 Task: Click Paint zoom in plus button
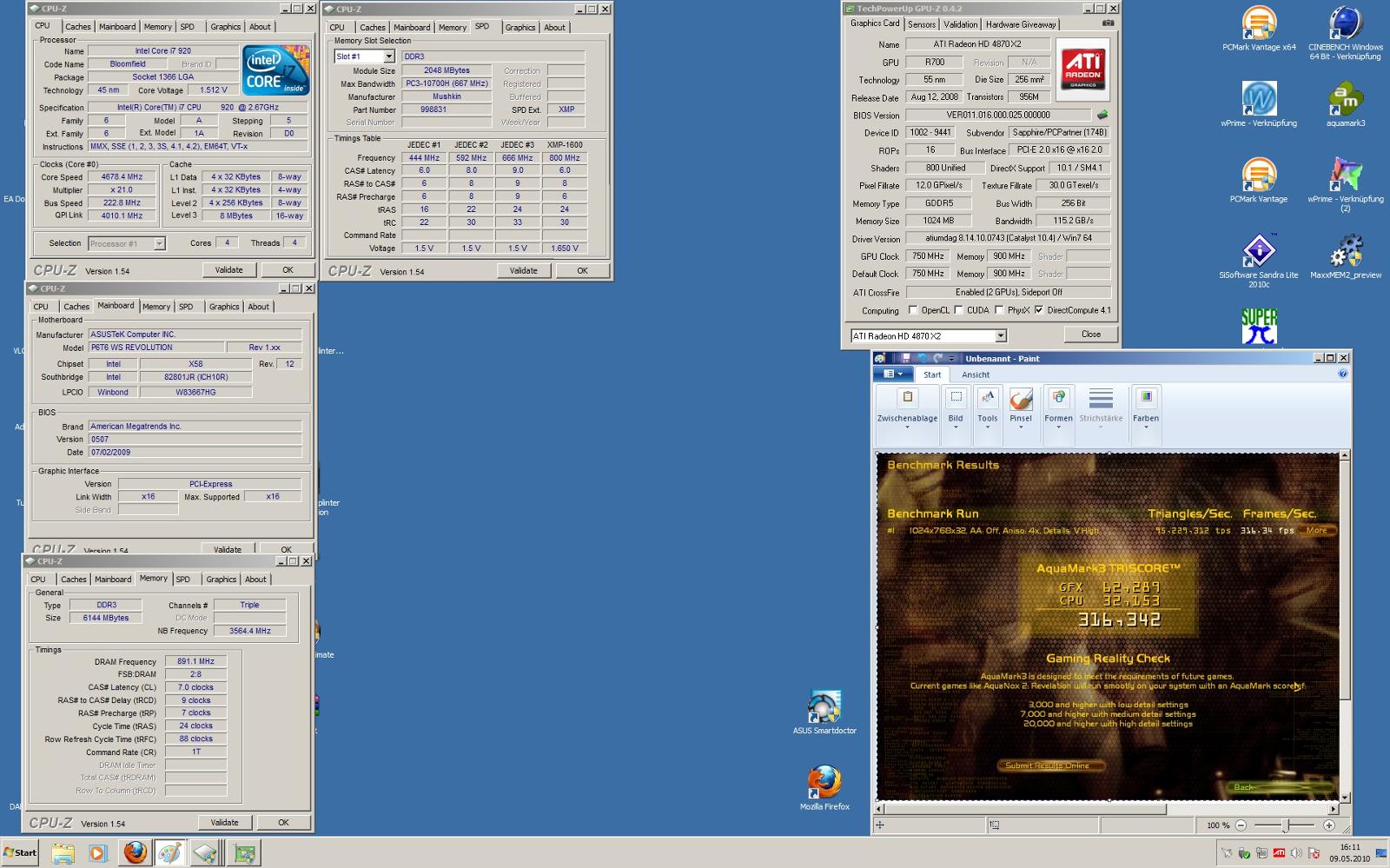pyautogui.click(x=1328, y=825)
